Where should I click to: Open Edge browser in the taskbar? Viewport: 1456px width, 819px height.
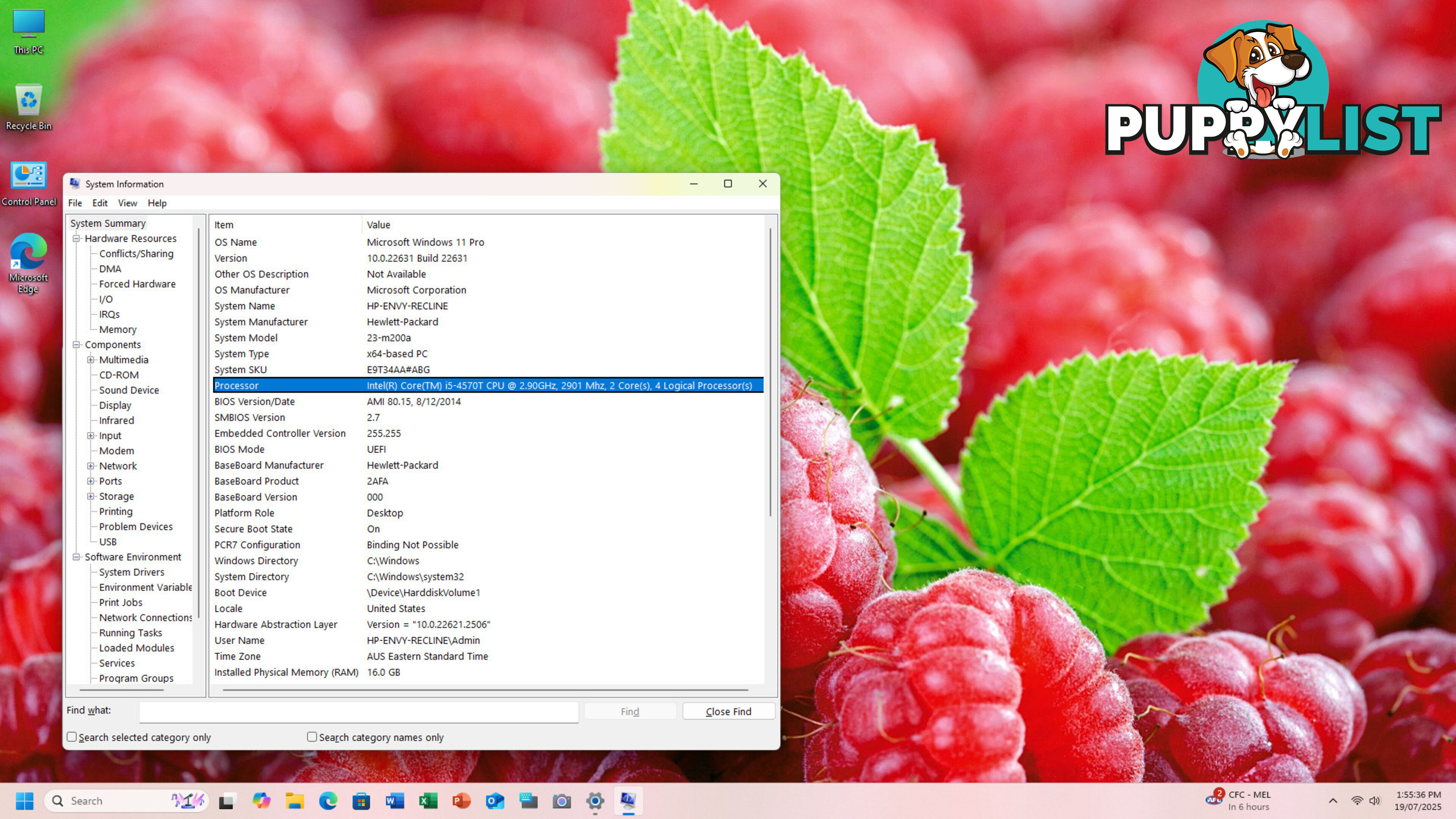[x=328, y=801]
